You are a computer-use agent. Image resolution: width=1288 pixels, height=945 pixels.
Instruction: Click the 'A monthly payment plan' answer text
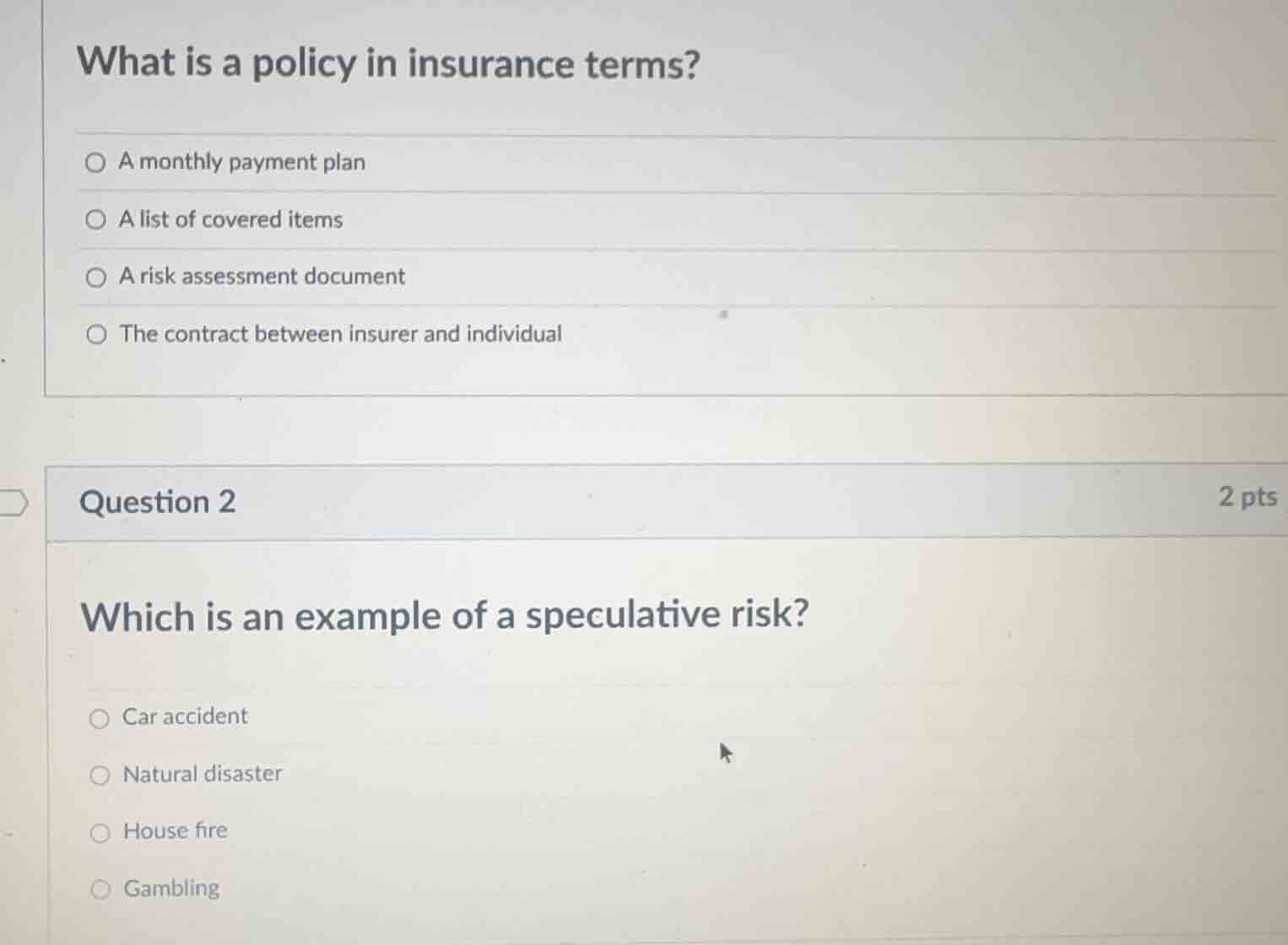coord(242,162)
